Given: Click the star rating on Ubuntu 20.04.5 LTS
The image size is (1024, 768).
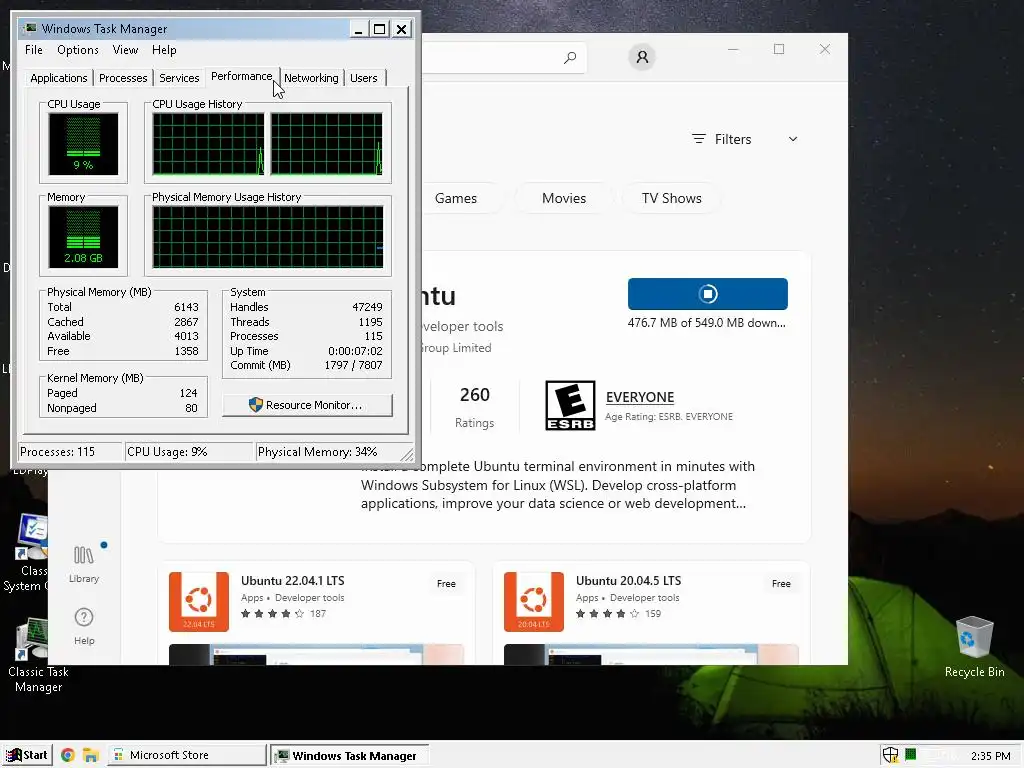Looking at the screenshot, I should point(607,614).
